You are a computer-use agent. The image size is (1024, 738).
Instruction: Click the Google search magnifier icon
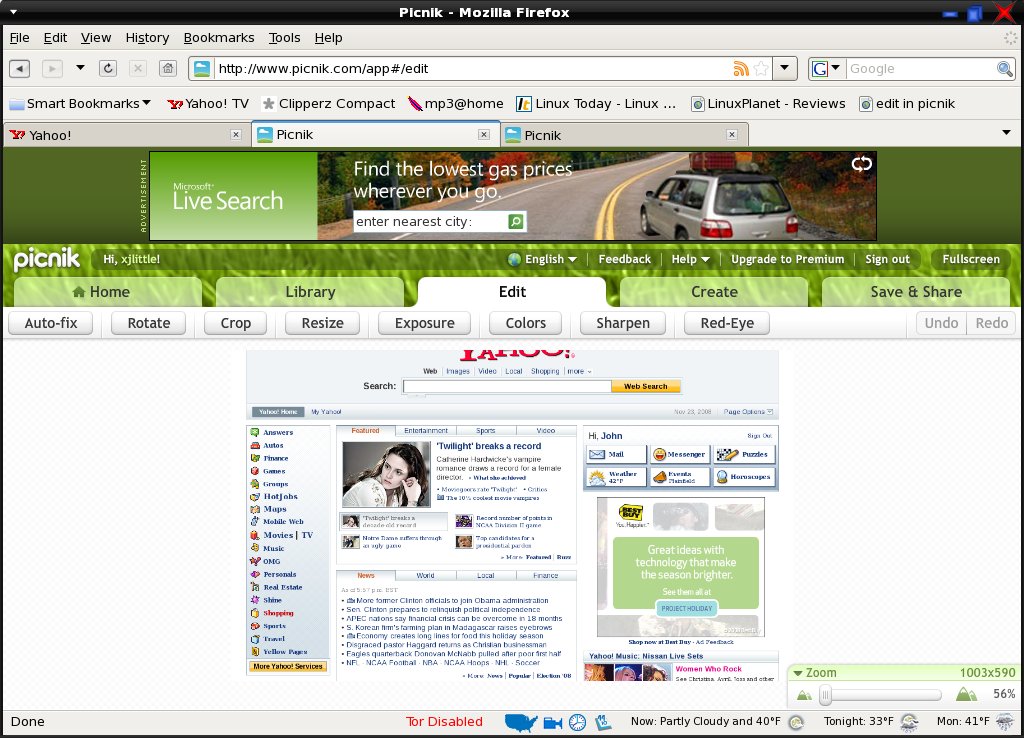pos(1004,69)
